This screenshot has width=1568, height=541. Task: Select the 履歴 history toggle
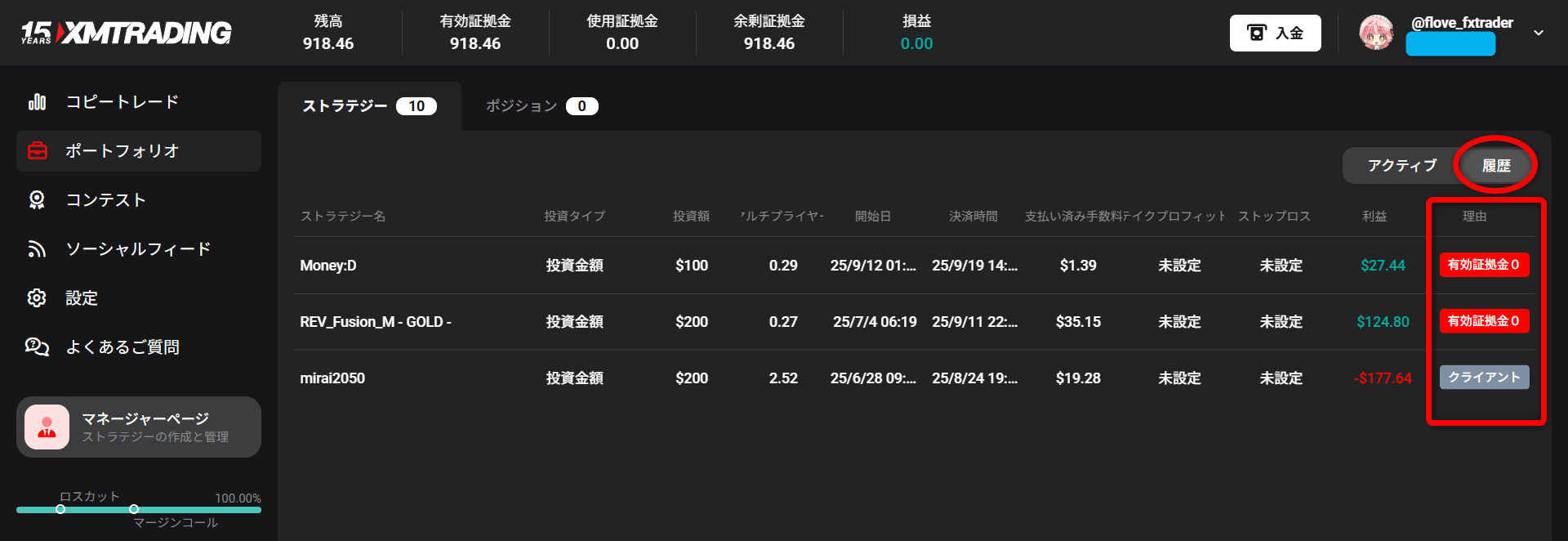1495,166
